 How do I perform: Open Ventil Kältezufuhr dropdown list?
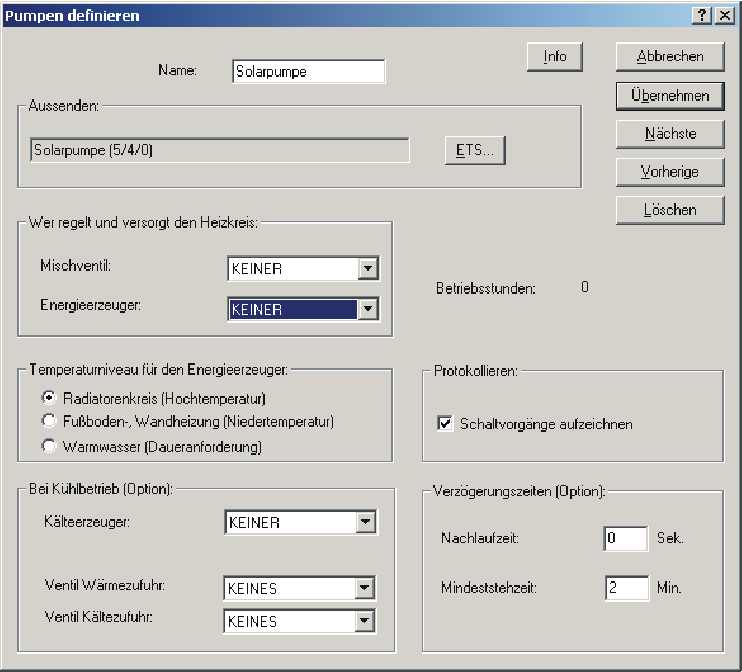pos(365,622)
